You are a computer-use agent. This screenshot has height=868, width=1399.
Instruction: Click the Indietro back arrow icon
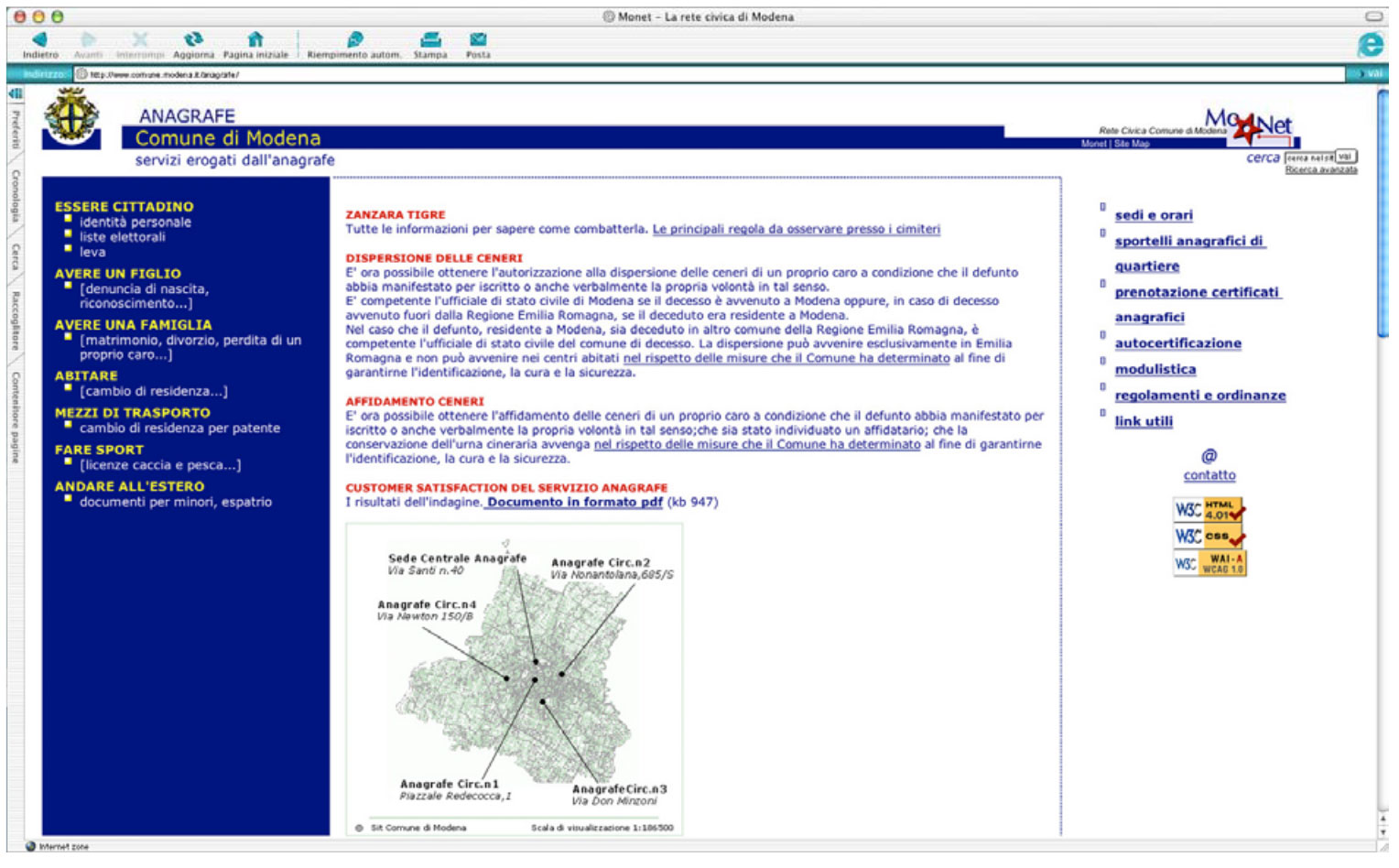(x=39, y=40)
